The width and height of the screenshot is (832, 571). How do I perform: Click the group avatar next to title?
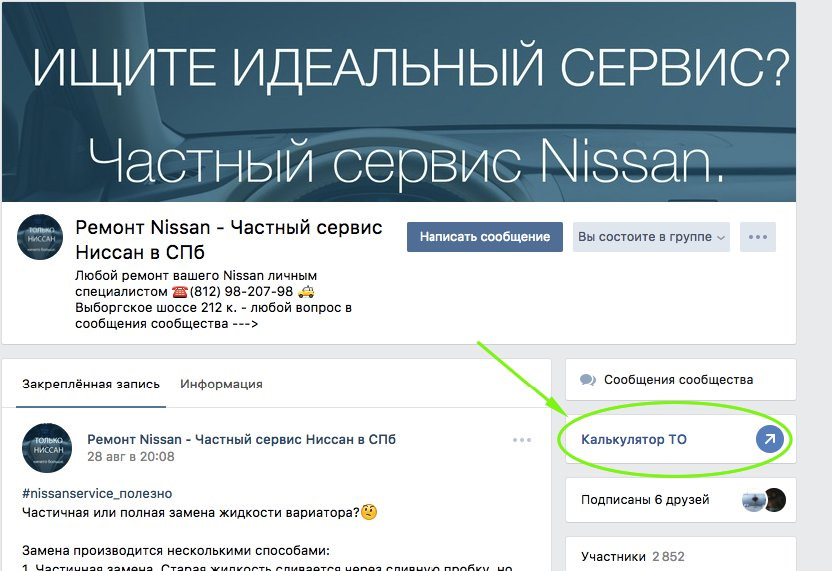click(x=40, y=237)
